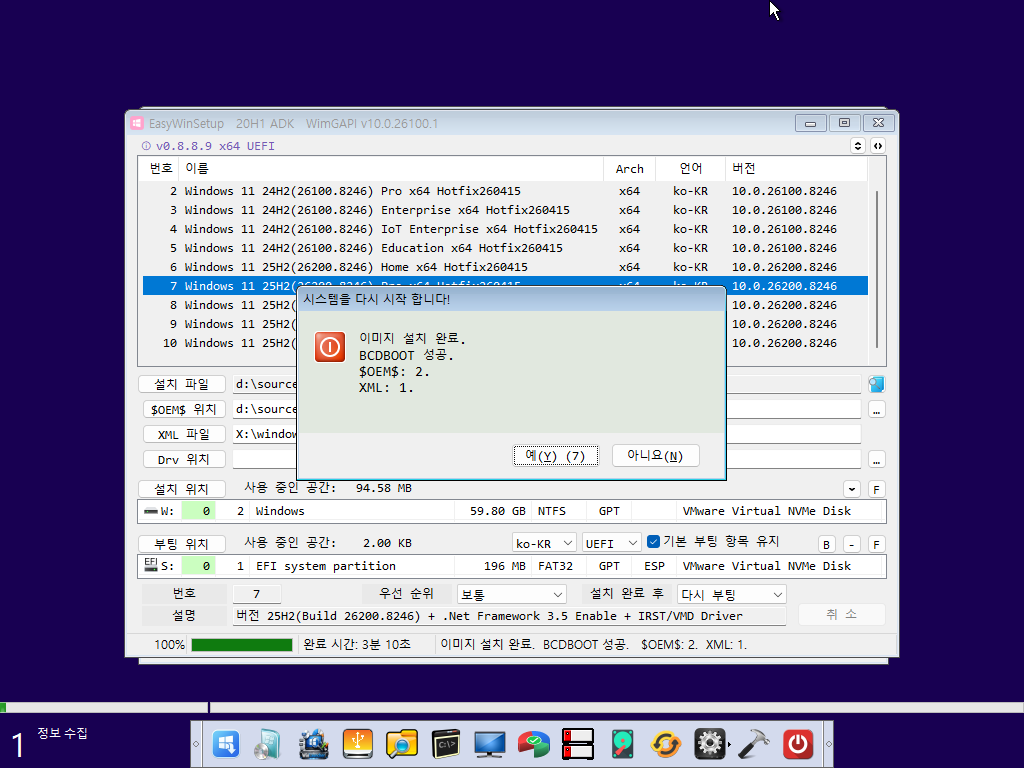
Task: Launch the command prompt dock icon
Action: 446,744
